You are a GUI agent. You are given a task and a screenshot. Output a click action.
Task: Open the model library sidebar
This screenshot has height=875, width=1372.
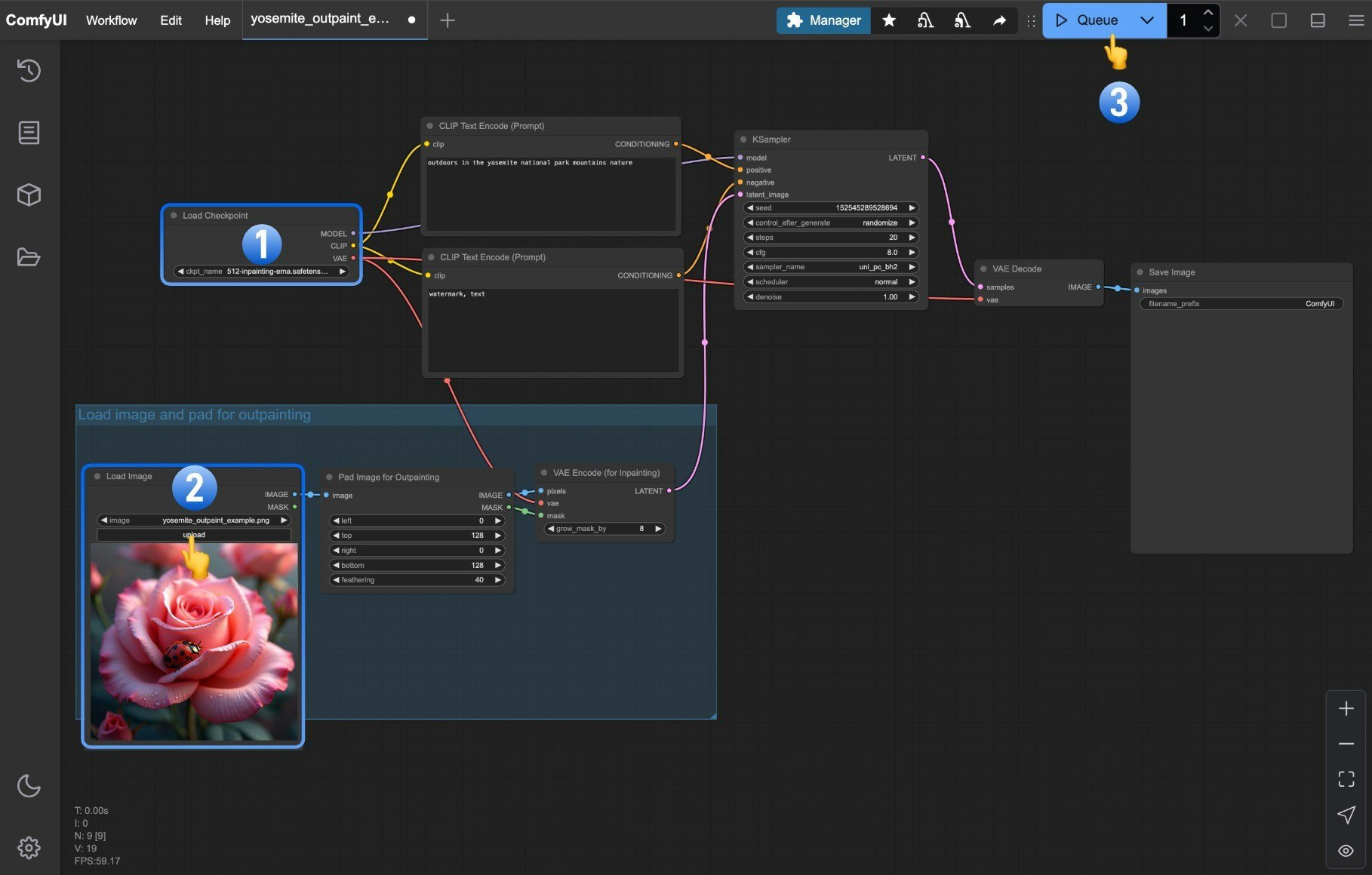tap(29, 195)
